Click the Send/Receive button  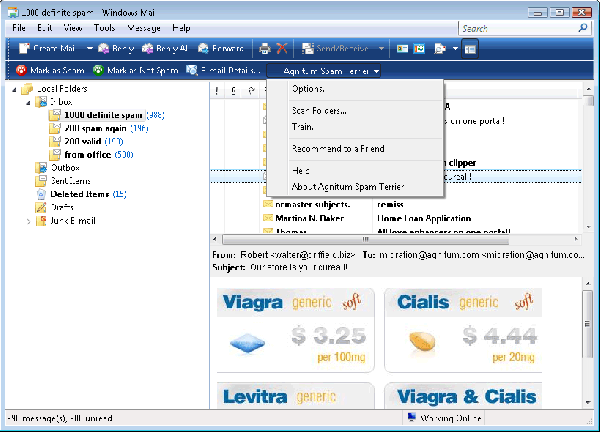point(335,49)
